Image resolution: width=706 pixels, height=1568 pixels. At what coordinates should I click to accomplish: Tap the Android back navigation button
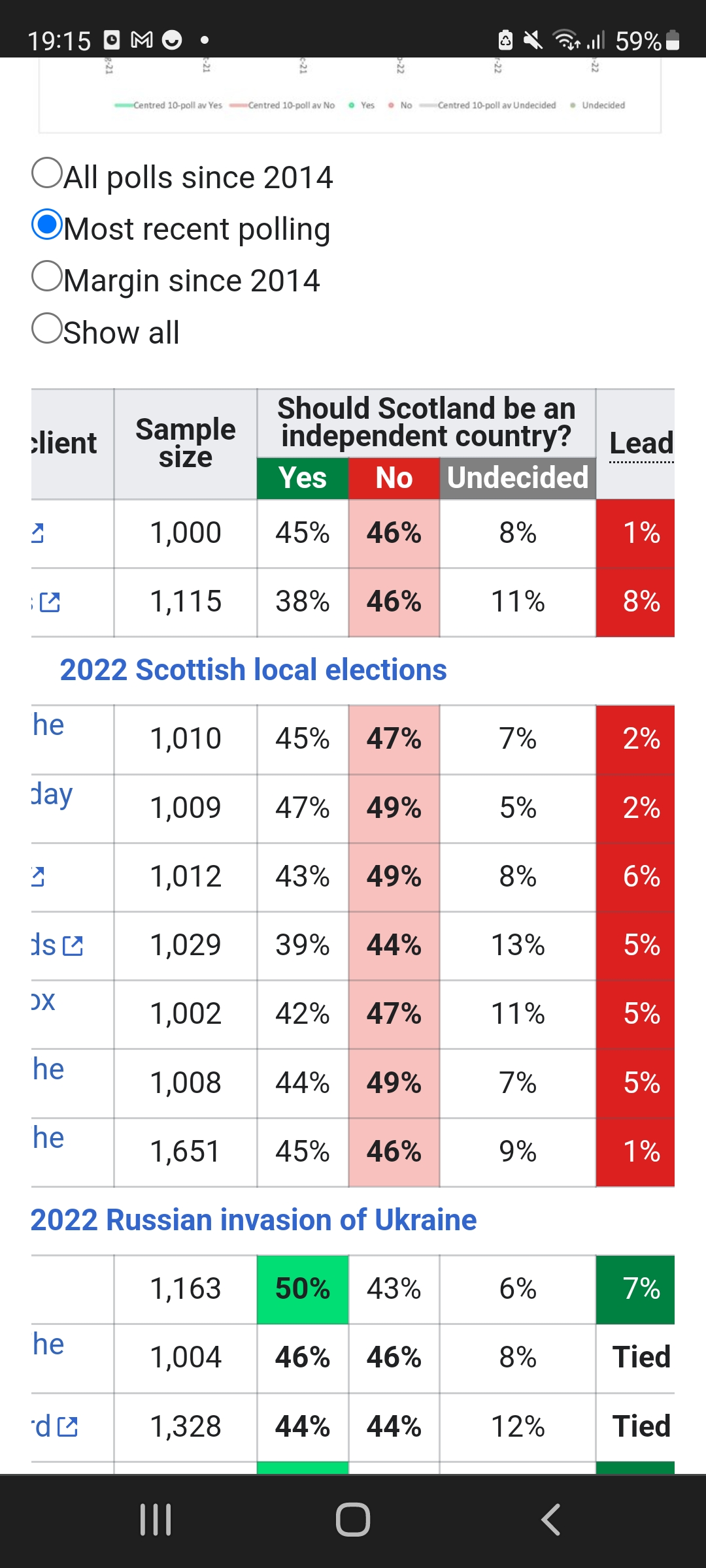tap(550, 1520)
